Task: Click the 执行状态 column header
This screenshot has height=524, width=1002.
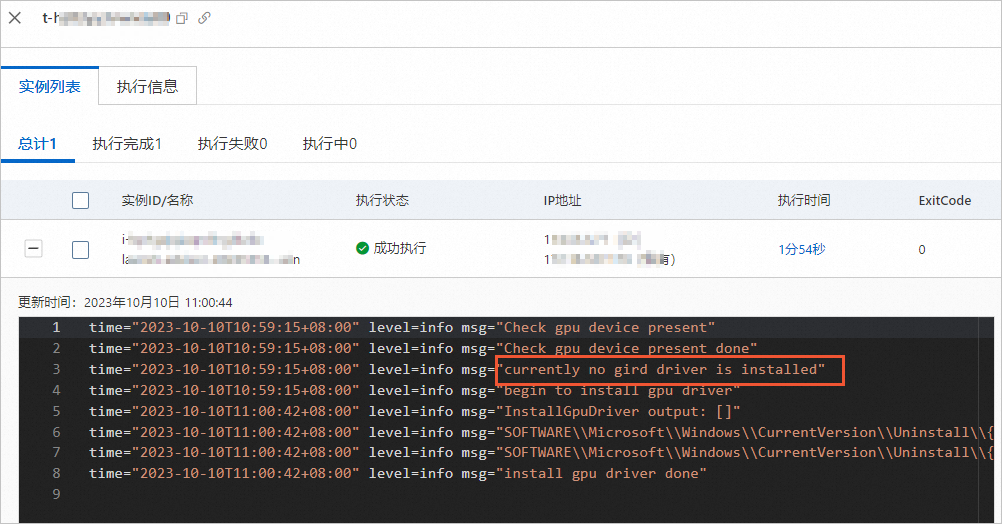Action: click(382, 201)
